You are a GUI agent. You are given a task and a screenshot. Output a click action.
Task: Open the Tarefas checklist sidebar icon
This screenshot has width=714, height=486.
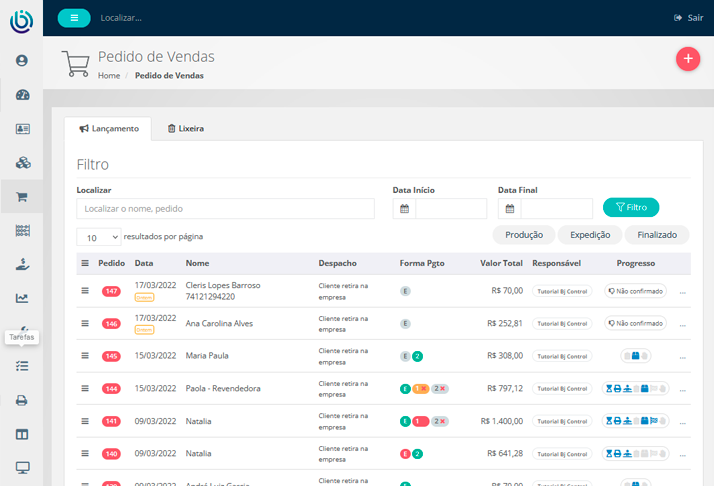point(22,366)
